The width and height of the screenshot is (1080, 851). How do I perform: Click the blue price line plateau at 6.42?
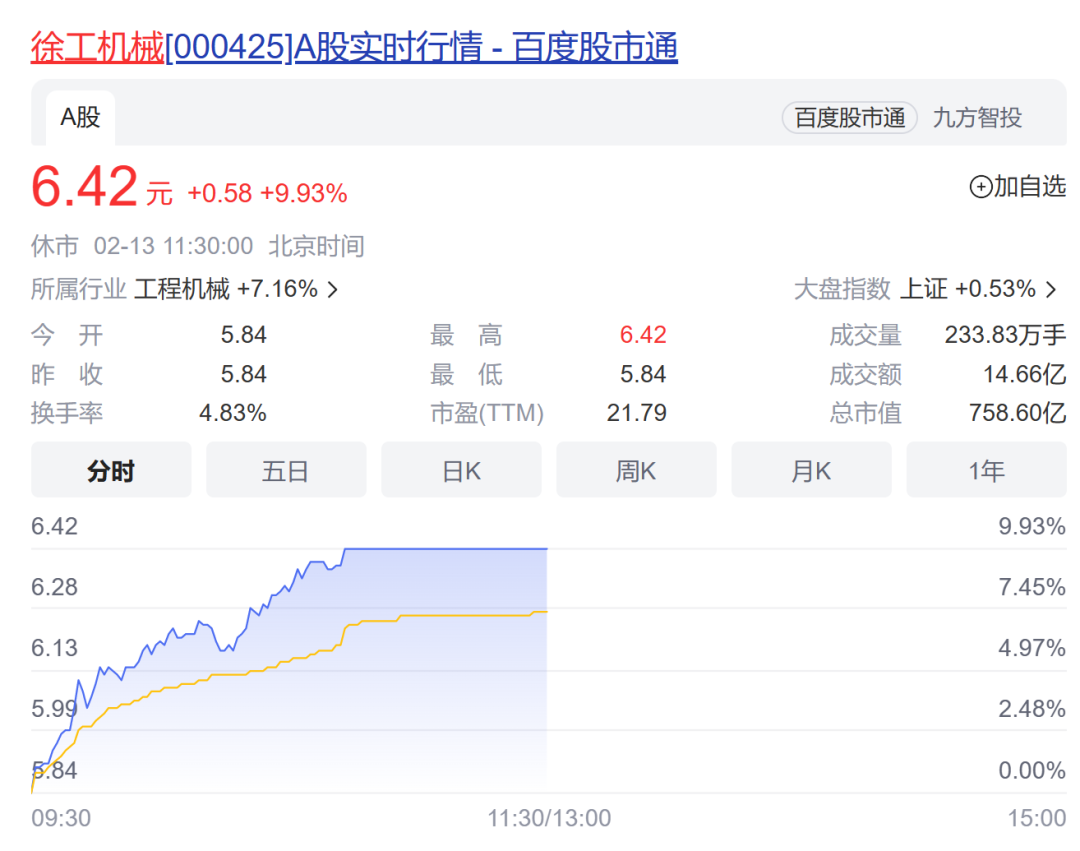pos(446,549)
